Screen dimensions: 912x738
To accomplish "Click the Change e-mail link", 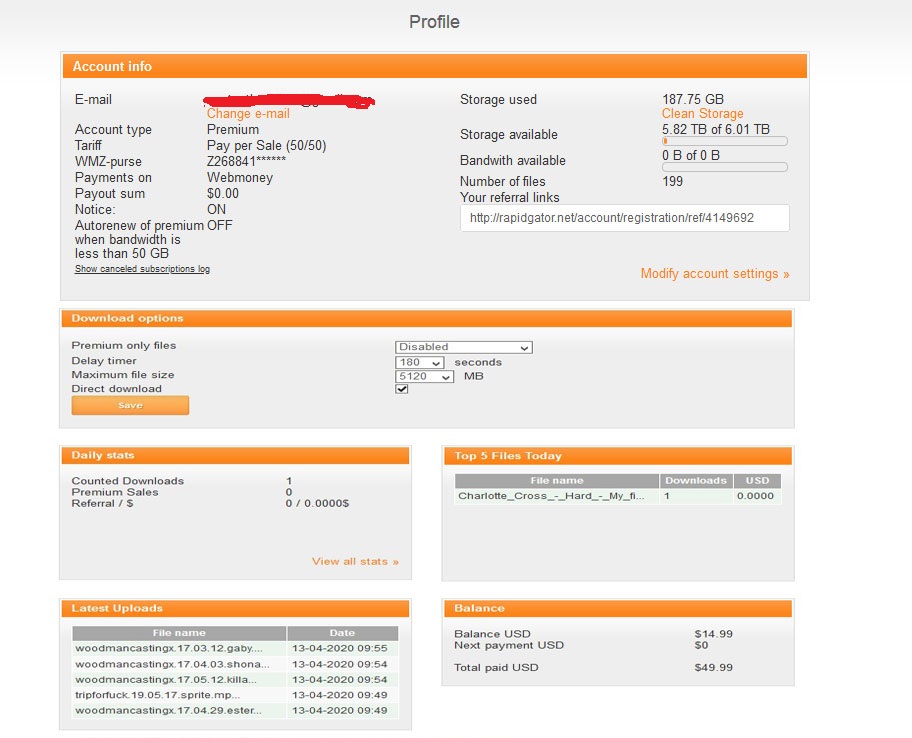I will 248,113.
